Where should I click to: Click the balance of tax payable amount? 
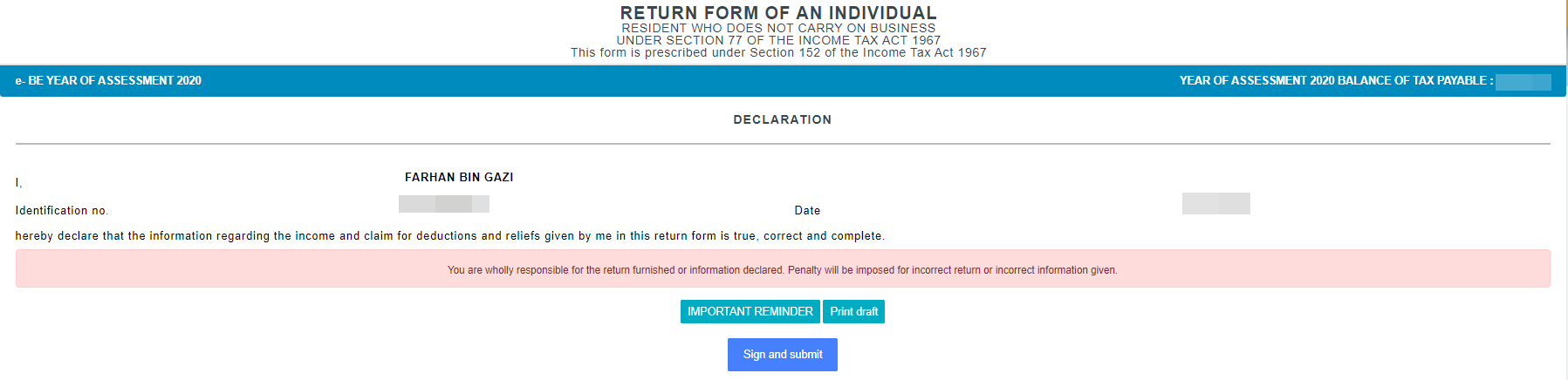click(x=1523, y=82)
